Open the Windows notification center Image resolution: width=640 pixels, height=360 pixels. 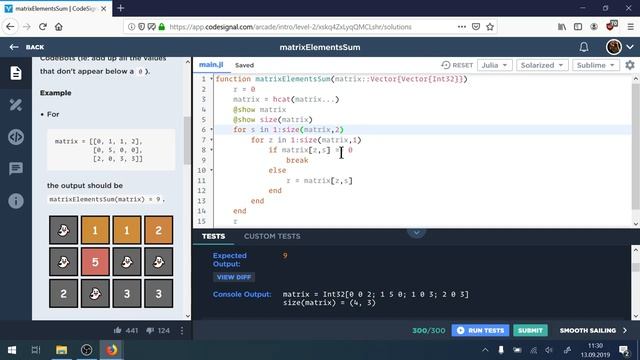[623, 350]
